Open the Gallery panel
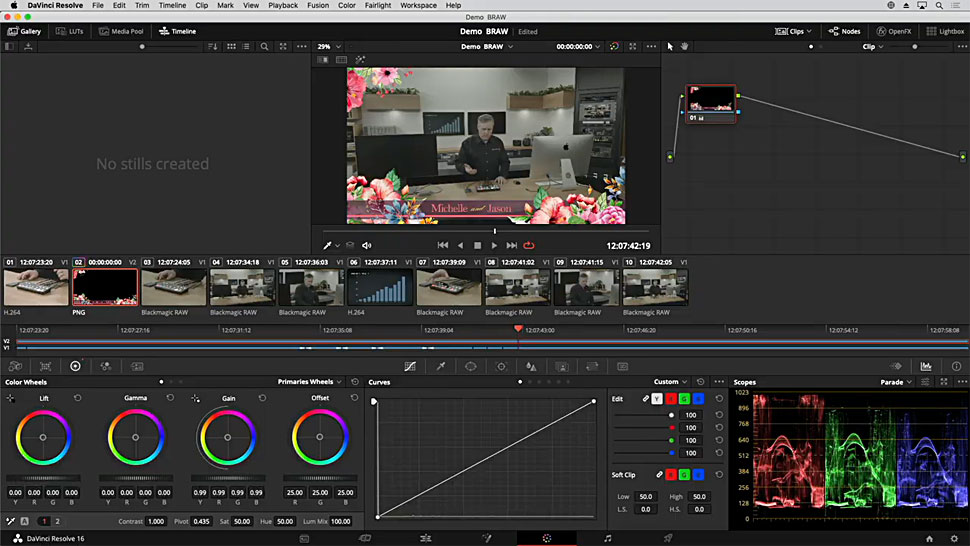The width and height of the screenshot is (970, 546). [x=24, y=31]
